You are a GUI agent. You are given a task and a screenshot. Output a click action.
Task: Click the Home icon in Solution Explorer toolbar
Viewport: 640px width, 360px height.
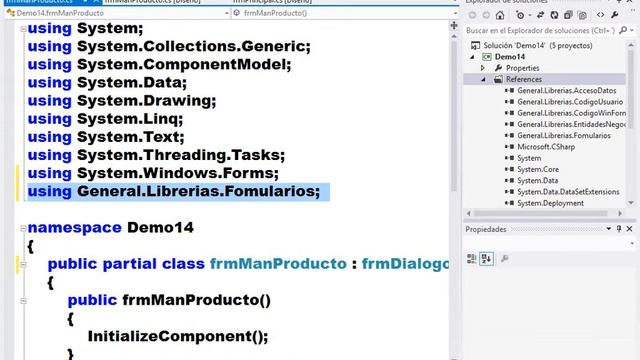point(500,16)
